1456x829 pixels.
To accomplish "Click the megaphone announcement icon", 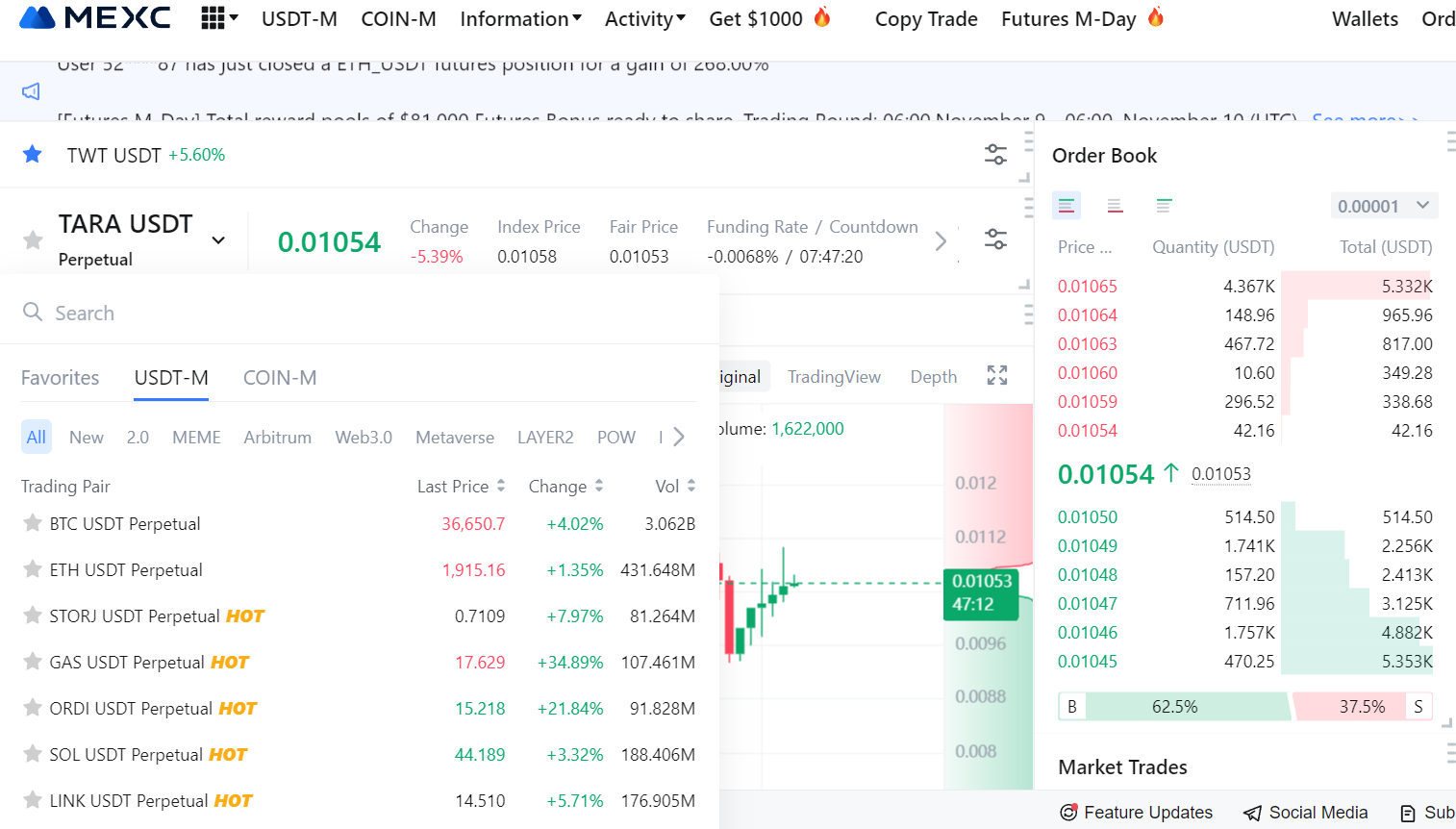I will pyautogui.click(x=30, y=90).
